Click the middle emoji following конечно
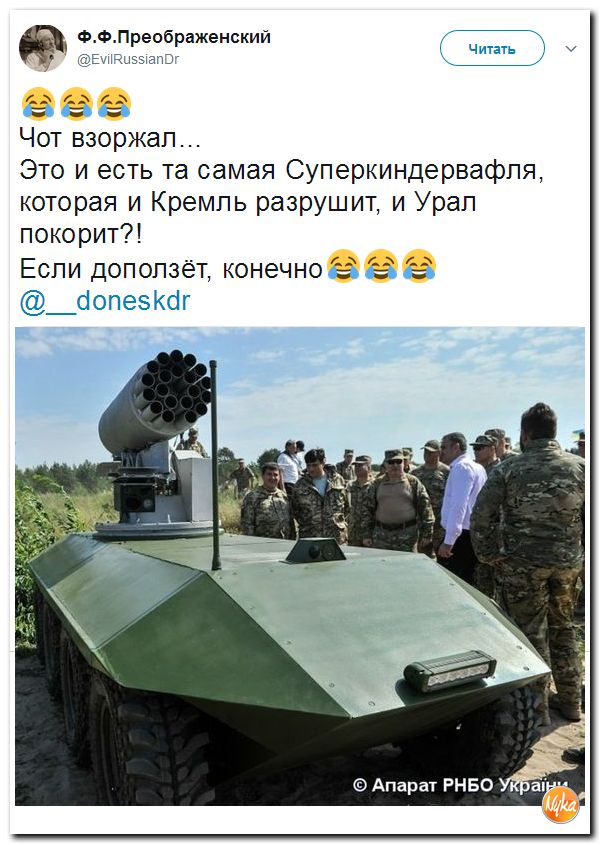 [x=381, y=266]
